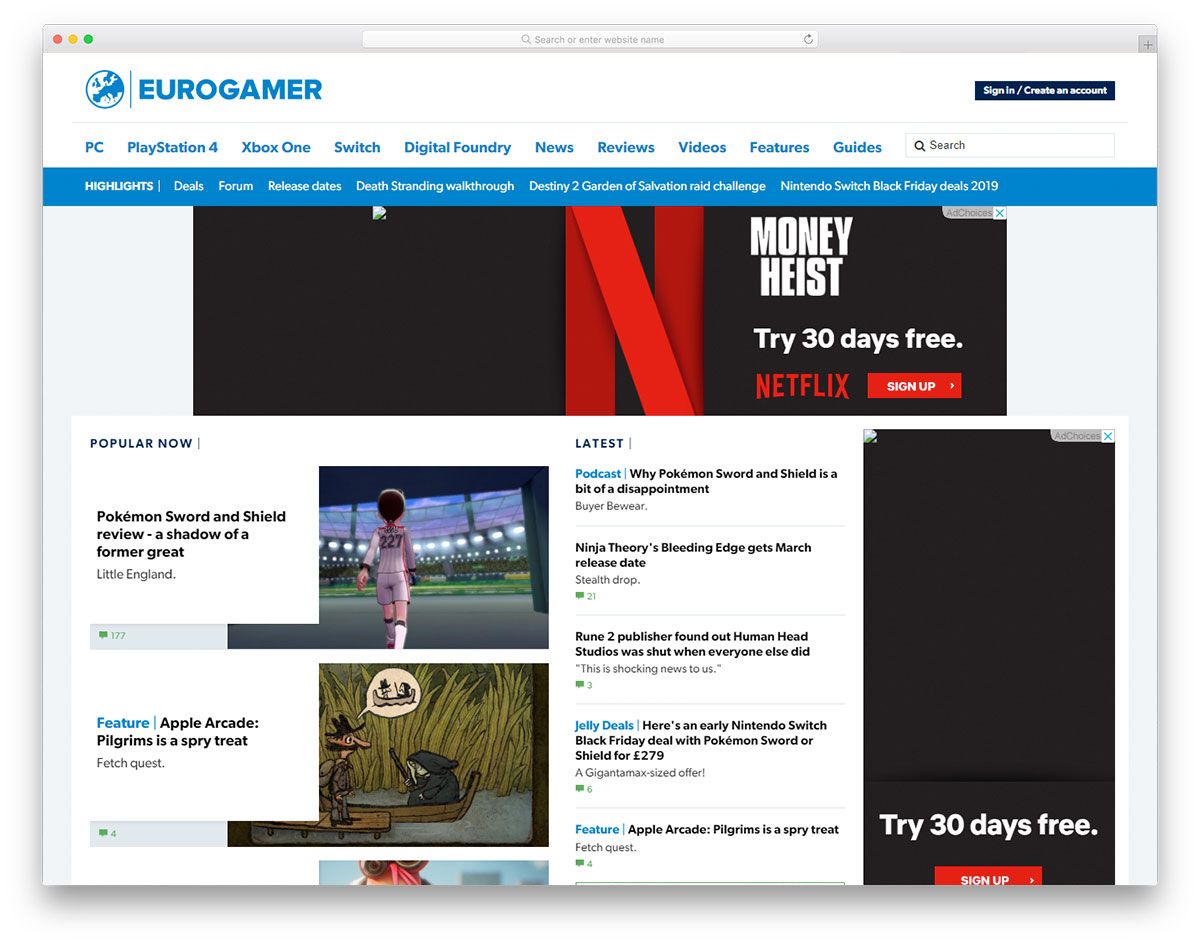The width and height of the screenshot is (1200, 946).
Task: Click the 'This is shocking news to us.' quote
Action: tap(648, 669)
